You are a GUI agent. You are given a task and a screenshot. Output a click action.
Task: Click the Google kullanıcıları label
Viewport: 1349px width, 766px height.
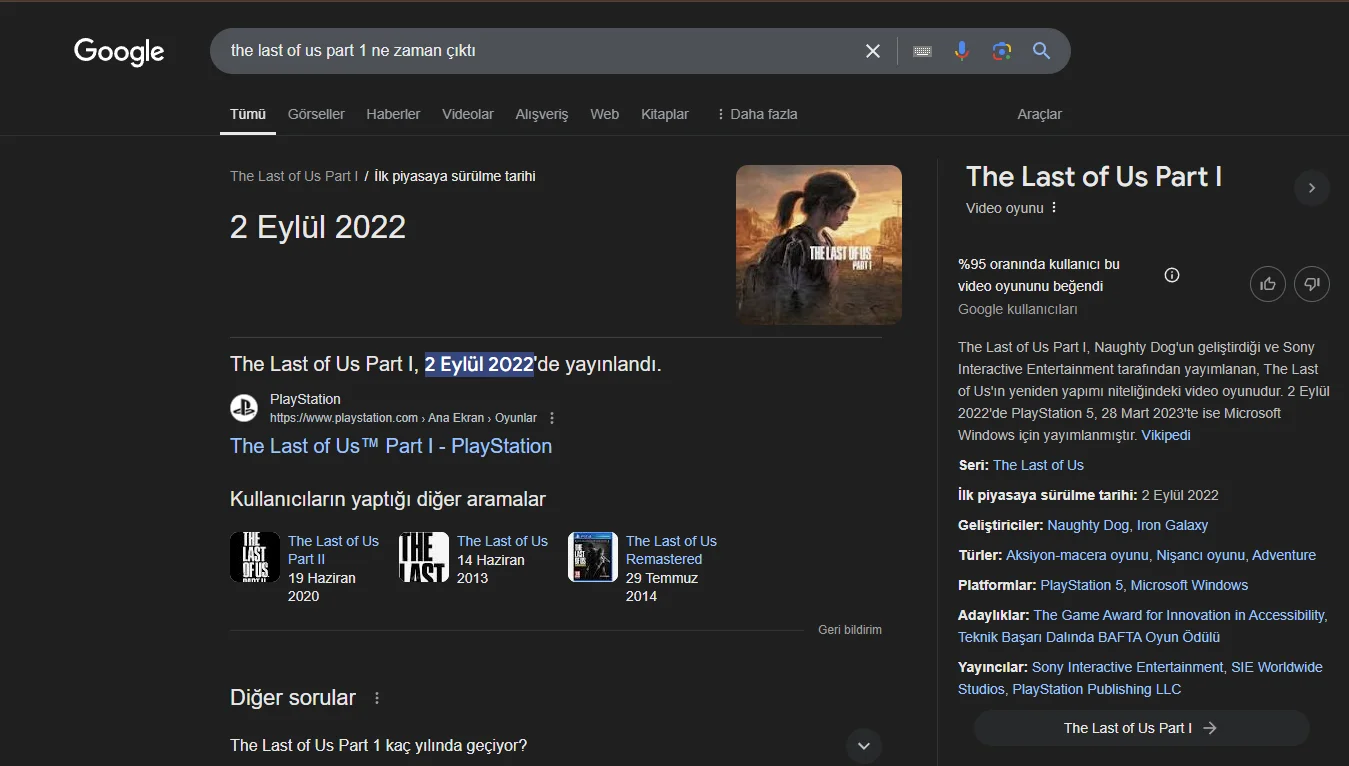pyautogui.click(x=1018, y=309)
